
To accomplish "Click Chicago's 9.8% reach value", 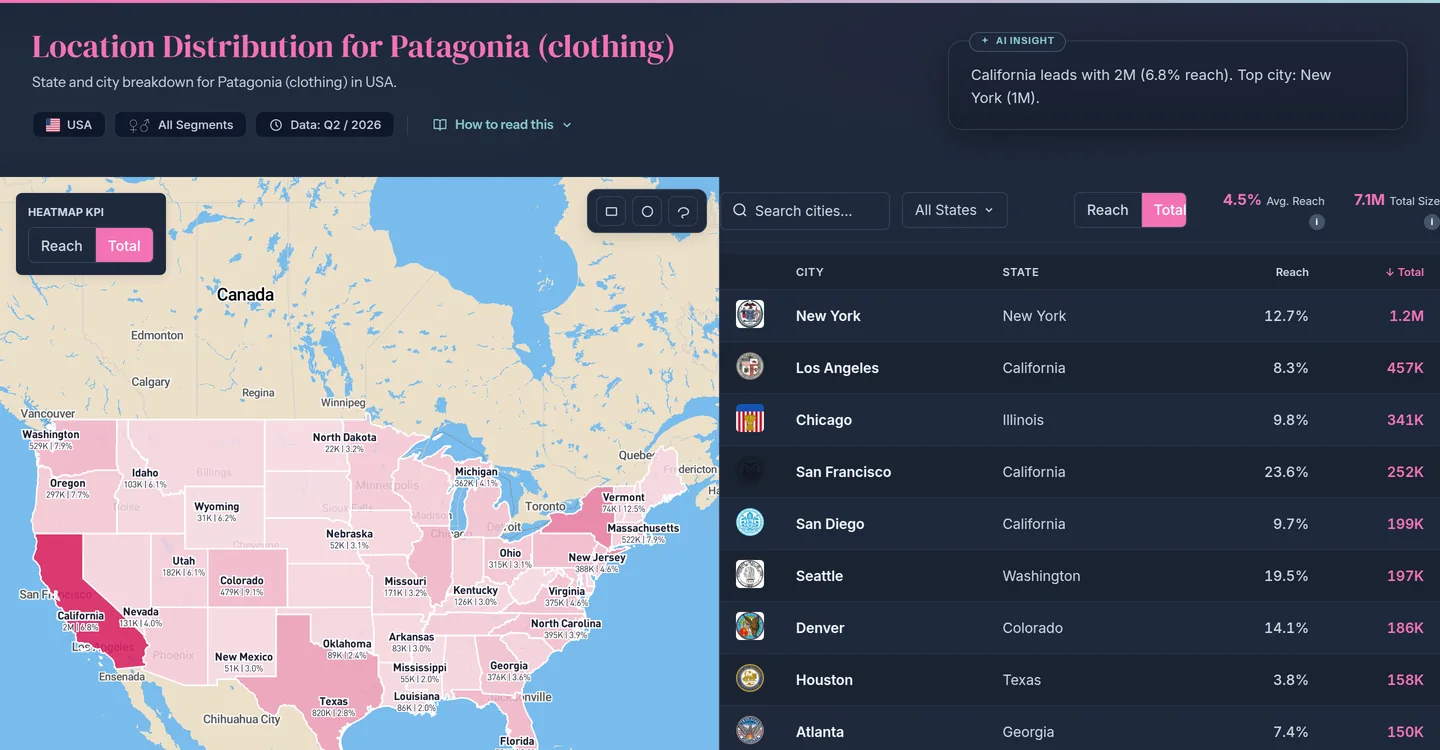I will click(1290, 420).
